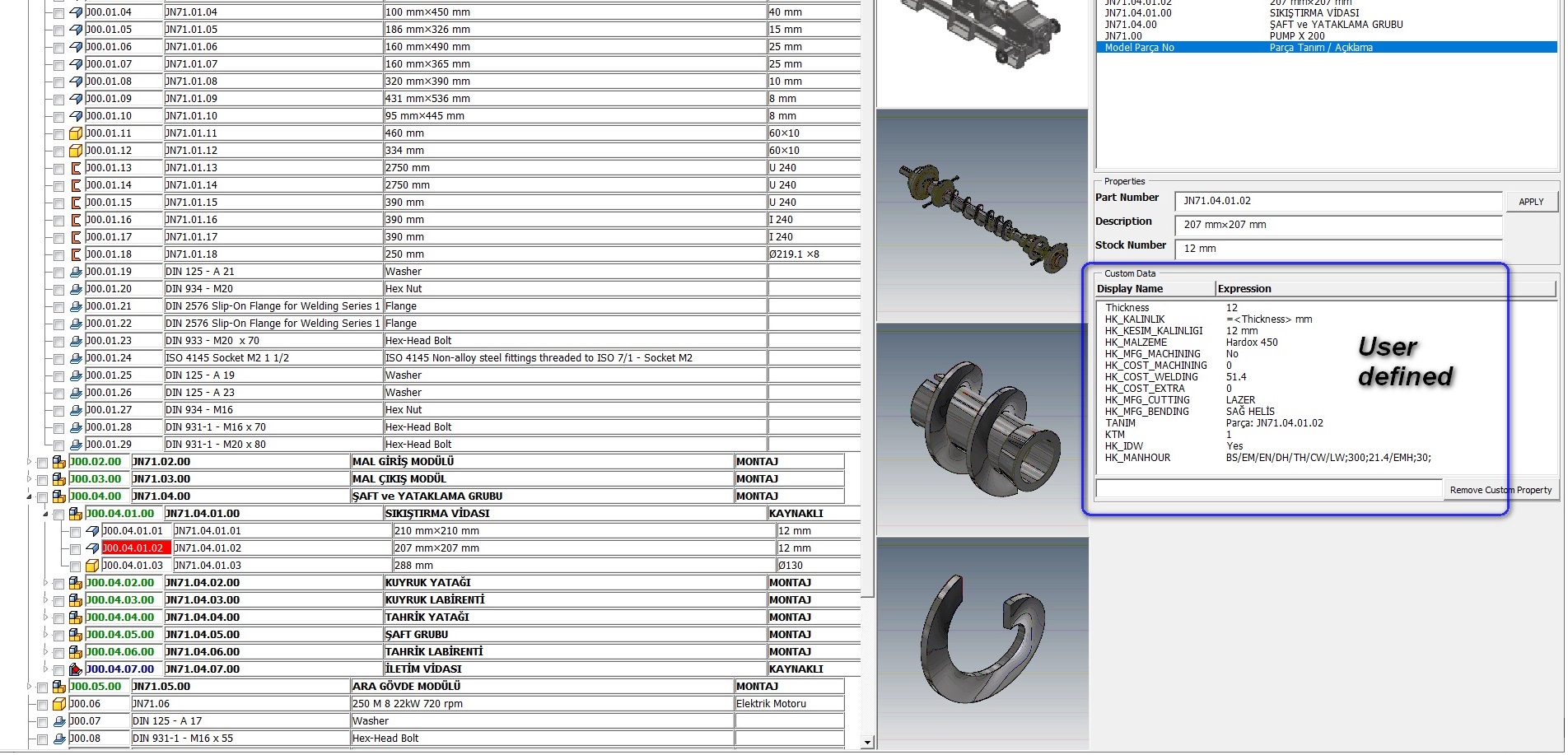Expand the J00.04.05.00 ŞAFT GRUBU branch
Viewport: 1568px width, 755px height.
coord(45,634)
